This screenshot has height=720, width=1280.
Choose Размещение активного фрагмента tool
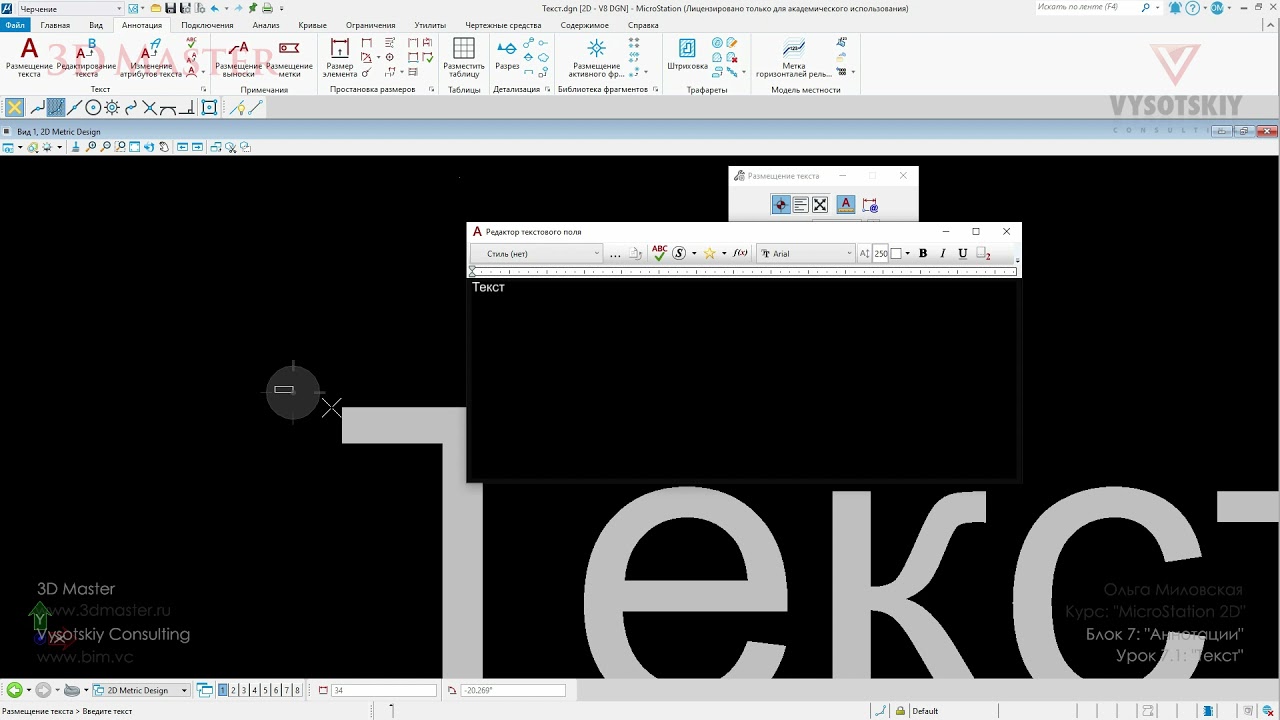coord(596,58)
